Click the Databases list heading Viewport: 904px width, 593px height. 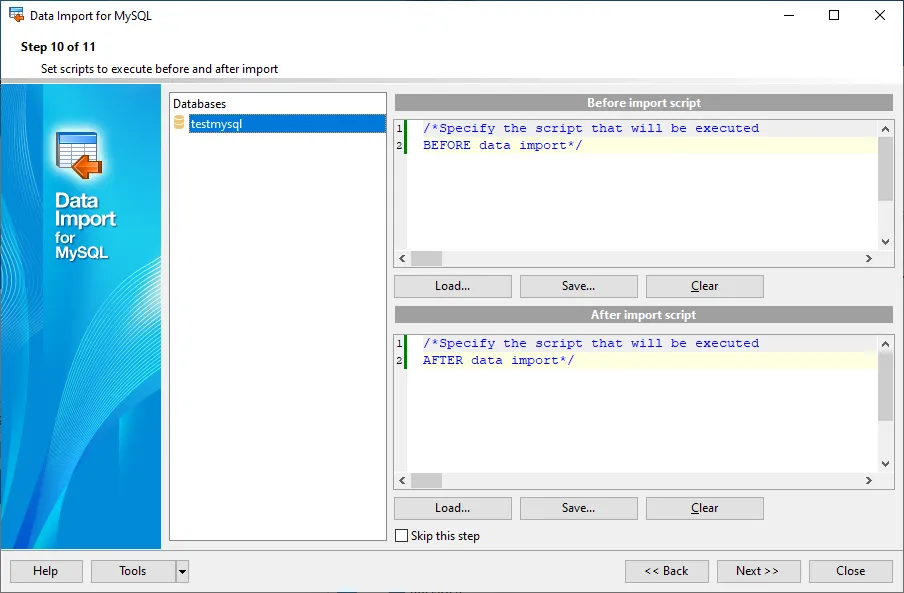point(199,104)
